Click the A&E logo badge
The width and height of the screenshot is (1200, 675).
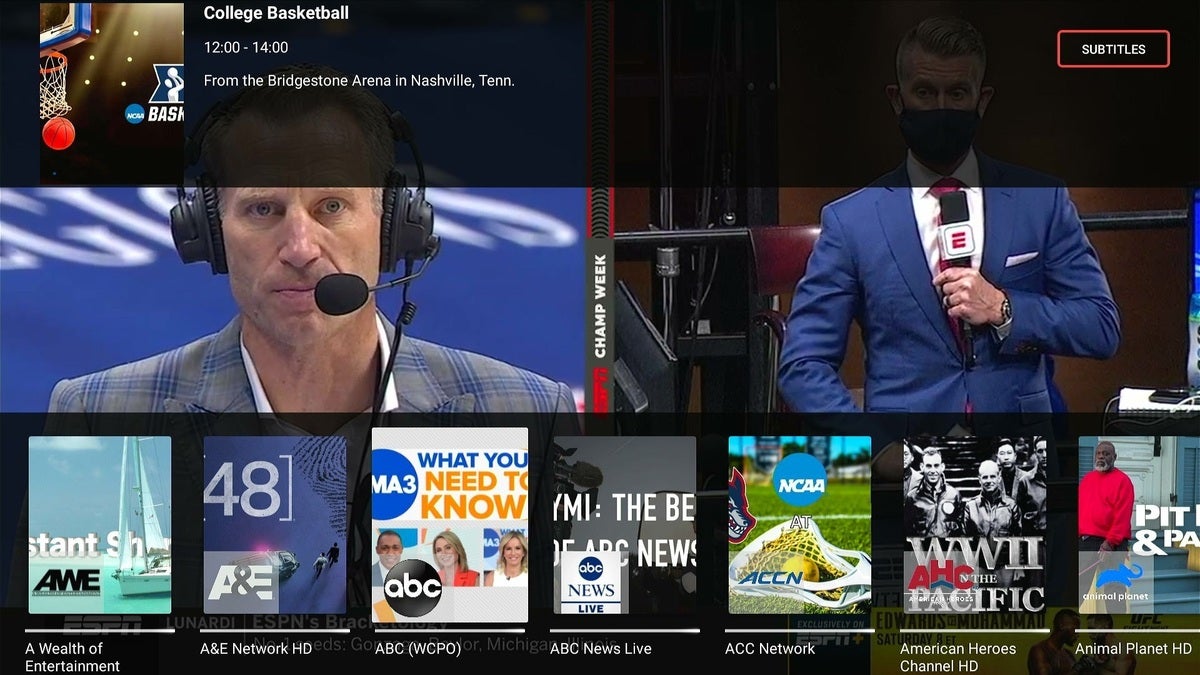point(239,581)
